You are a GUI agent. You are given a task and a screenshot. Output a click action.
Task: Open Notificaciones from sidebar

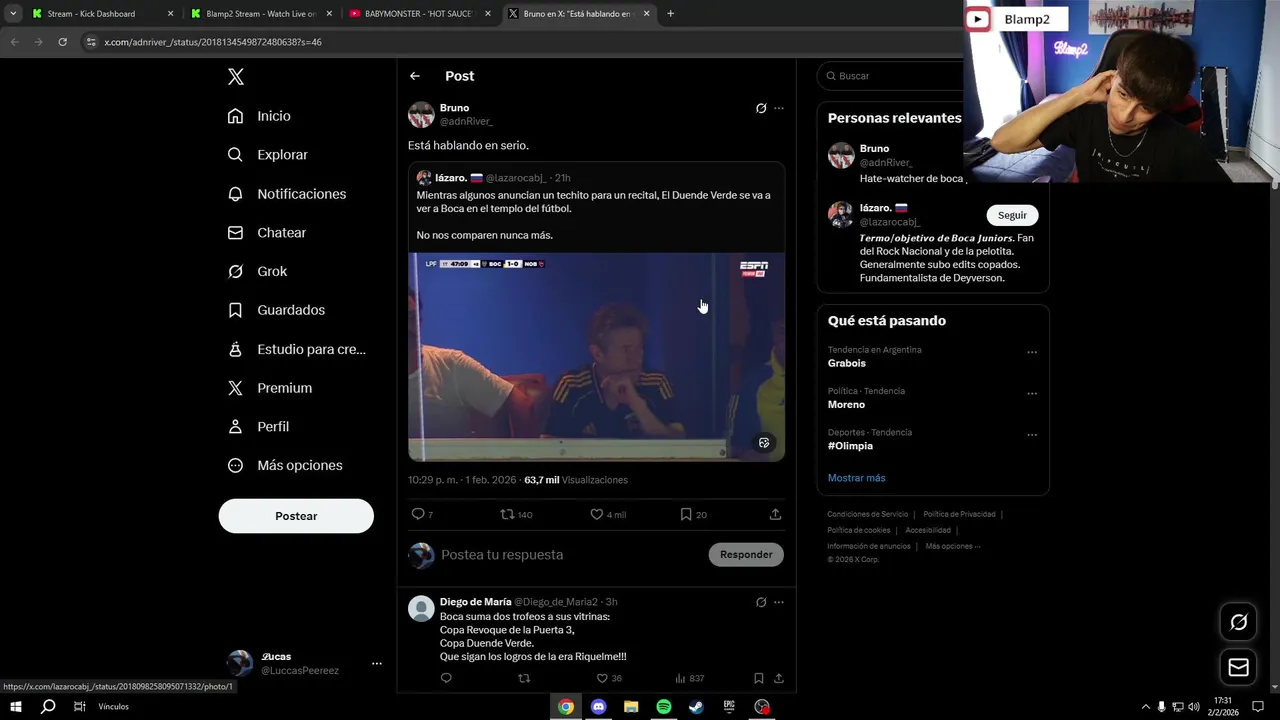(x=286, y=194)
